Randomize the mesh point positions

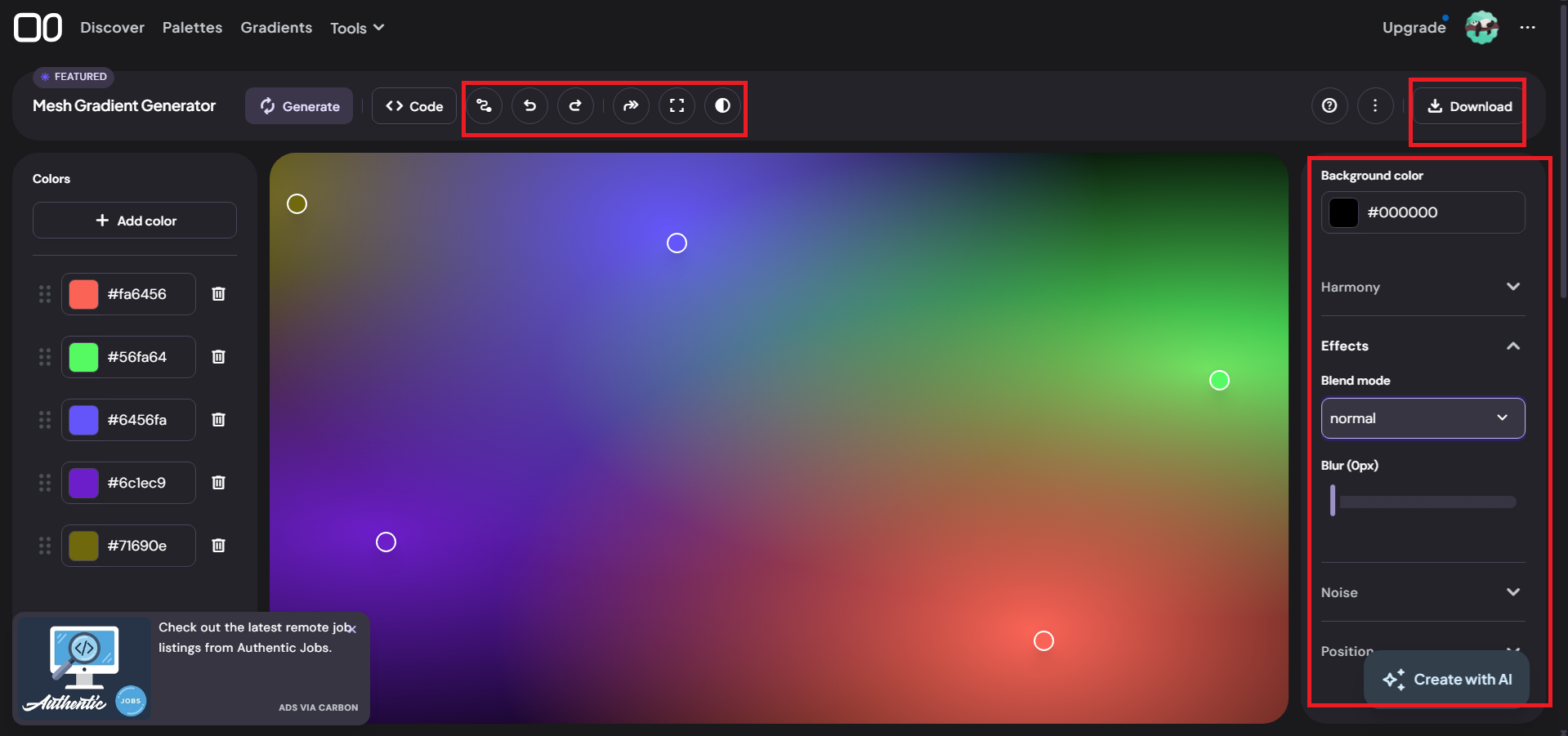tap(484, 105)
